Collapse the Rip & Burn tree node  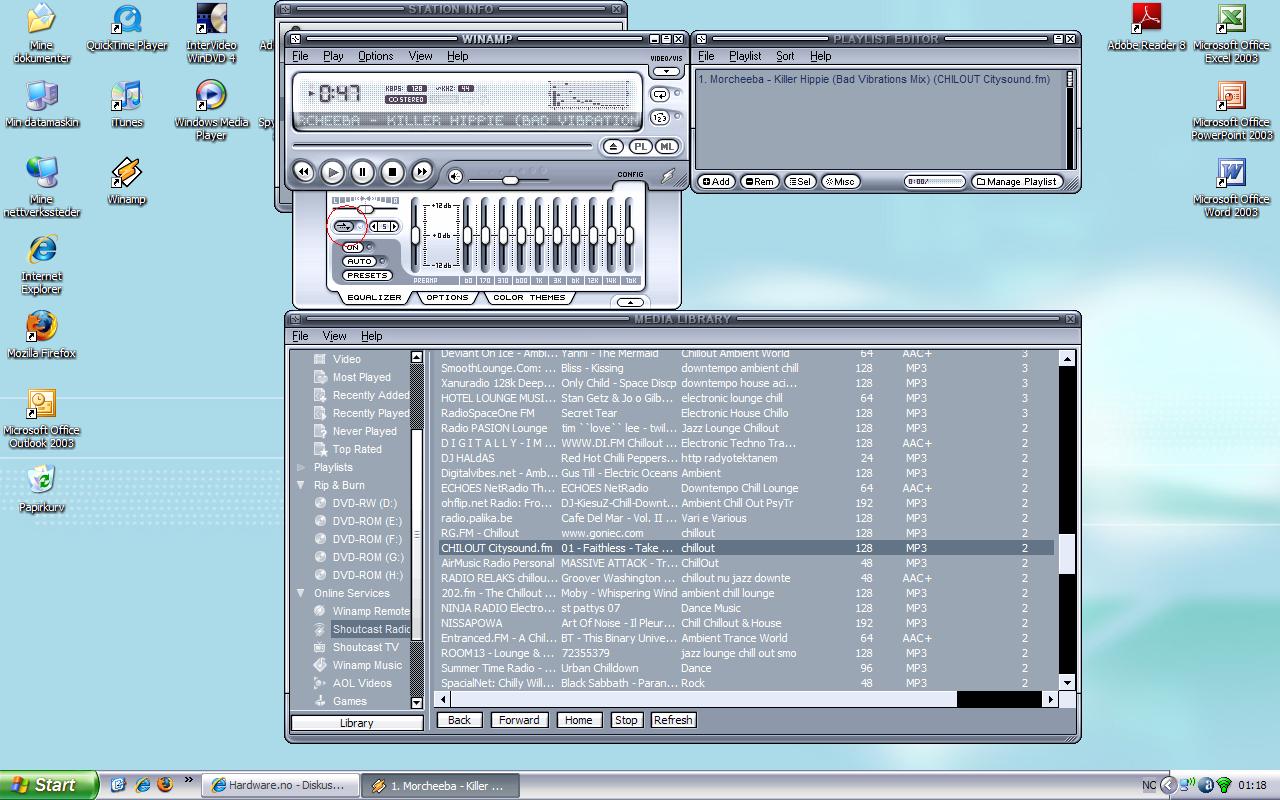point(301,485)
